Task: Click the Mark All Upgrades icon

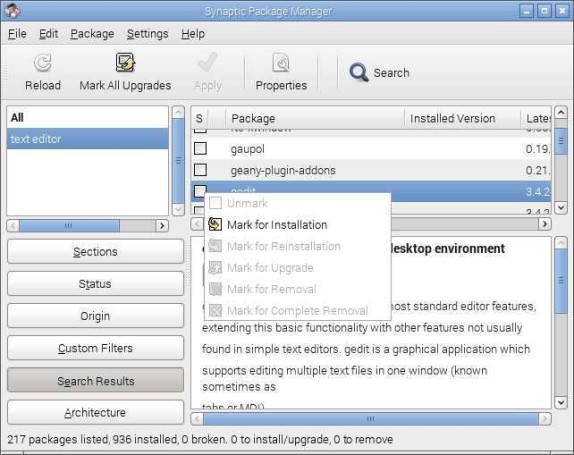Action: pyautogui.click(x=125, y=63)
